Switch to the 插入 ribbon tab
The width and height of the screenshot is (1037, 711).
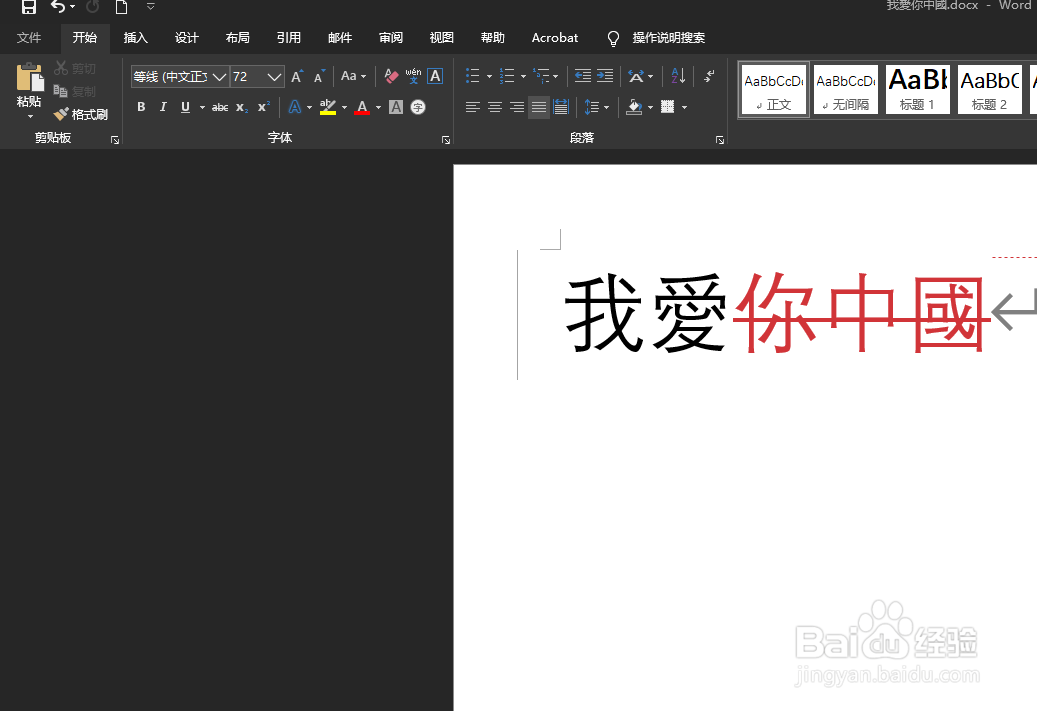135,38
